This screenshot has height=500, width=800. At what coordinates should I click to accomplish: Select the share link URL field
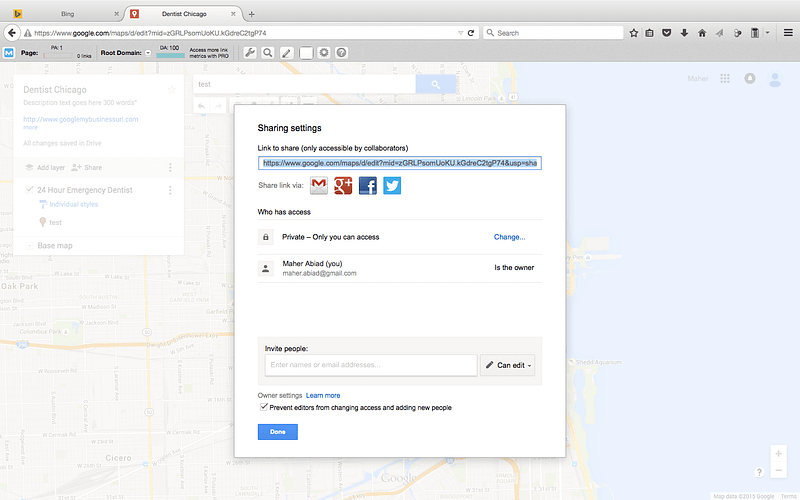pos(399,163)
